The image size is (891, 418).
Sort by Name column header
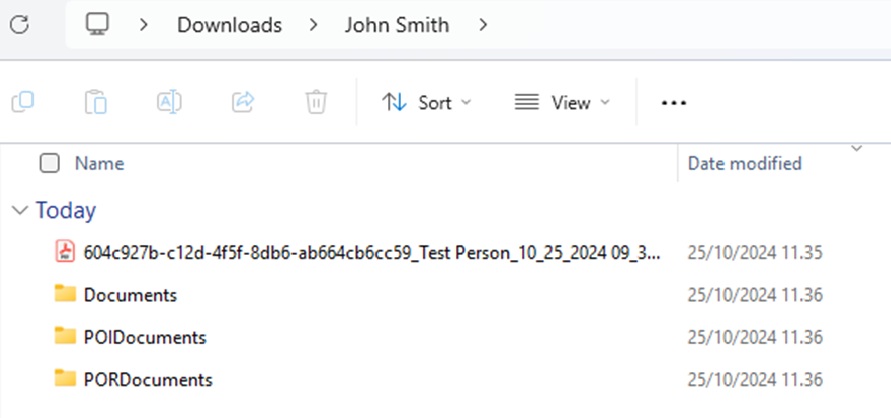tap(100, 163)
